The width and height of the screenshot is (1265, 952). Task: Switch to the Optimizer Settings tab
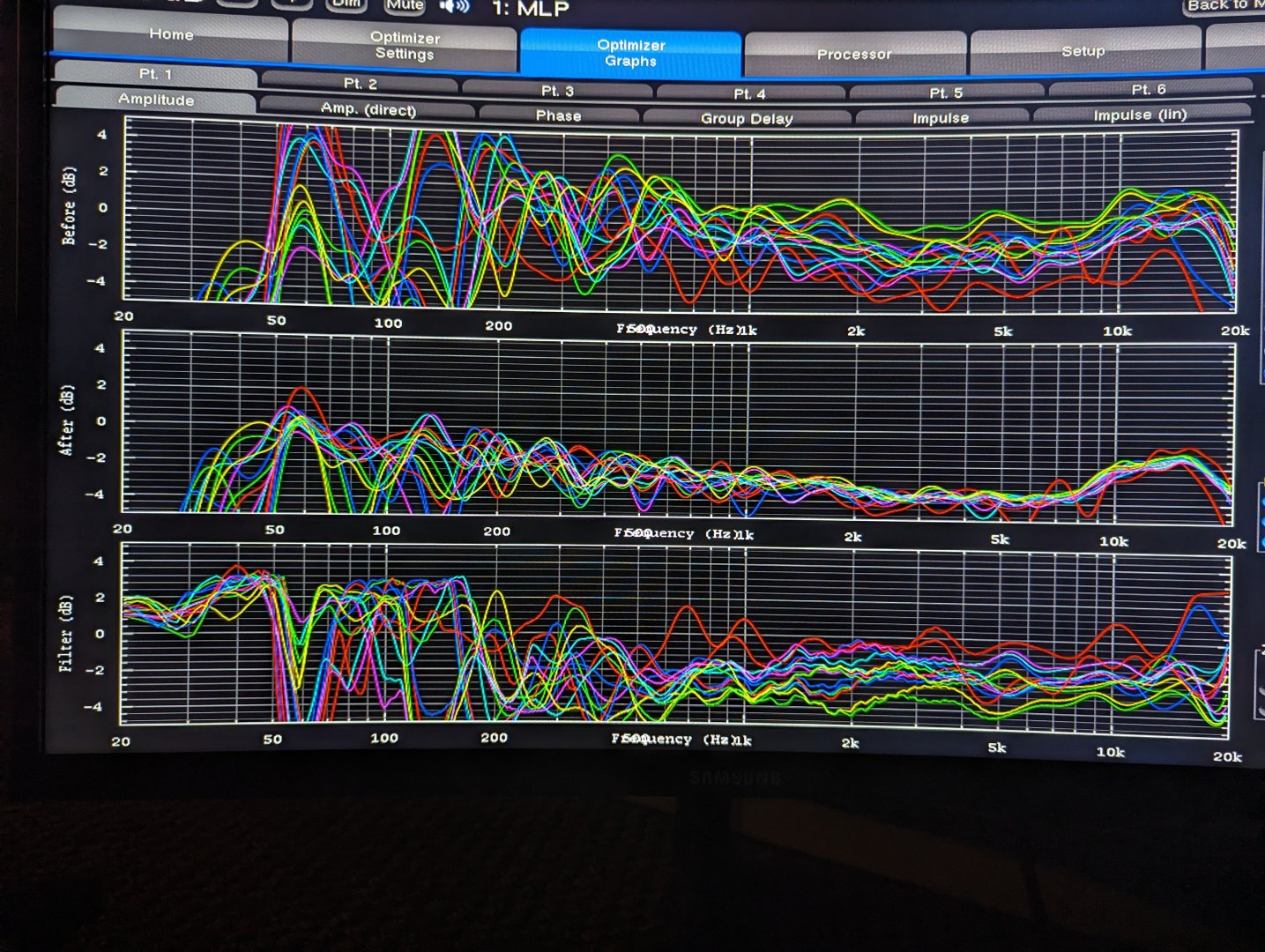coord(404,46)
